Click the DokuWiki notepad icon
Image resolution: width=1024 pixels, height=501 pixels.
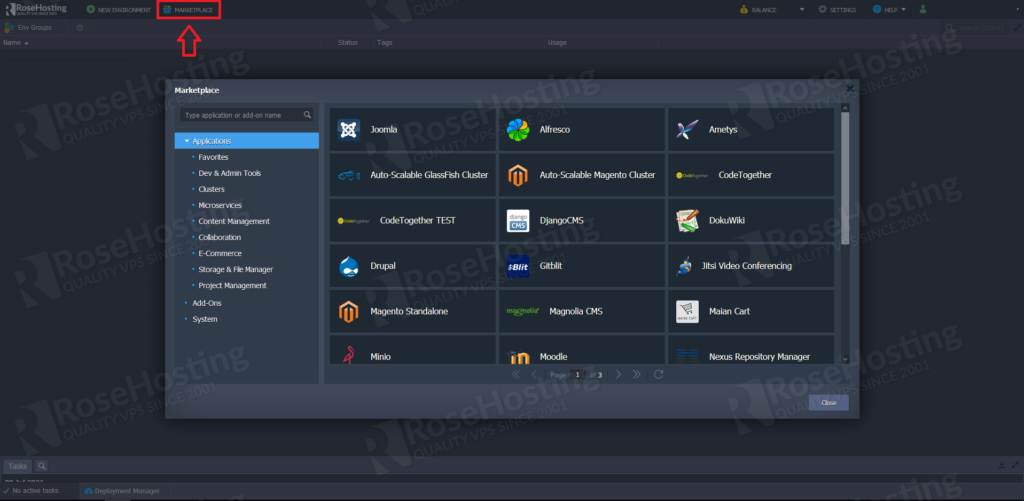pyautogui.click(x=687, y=220)
